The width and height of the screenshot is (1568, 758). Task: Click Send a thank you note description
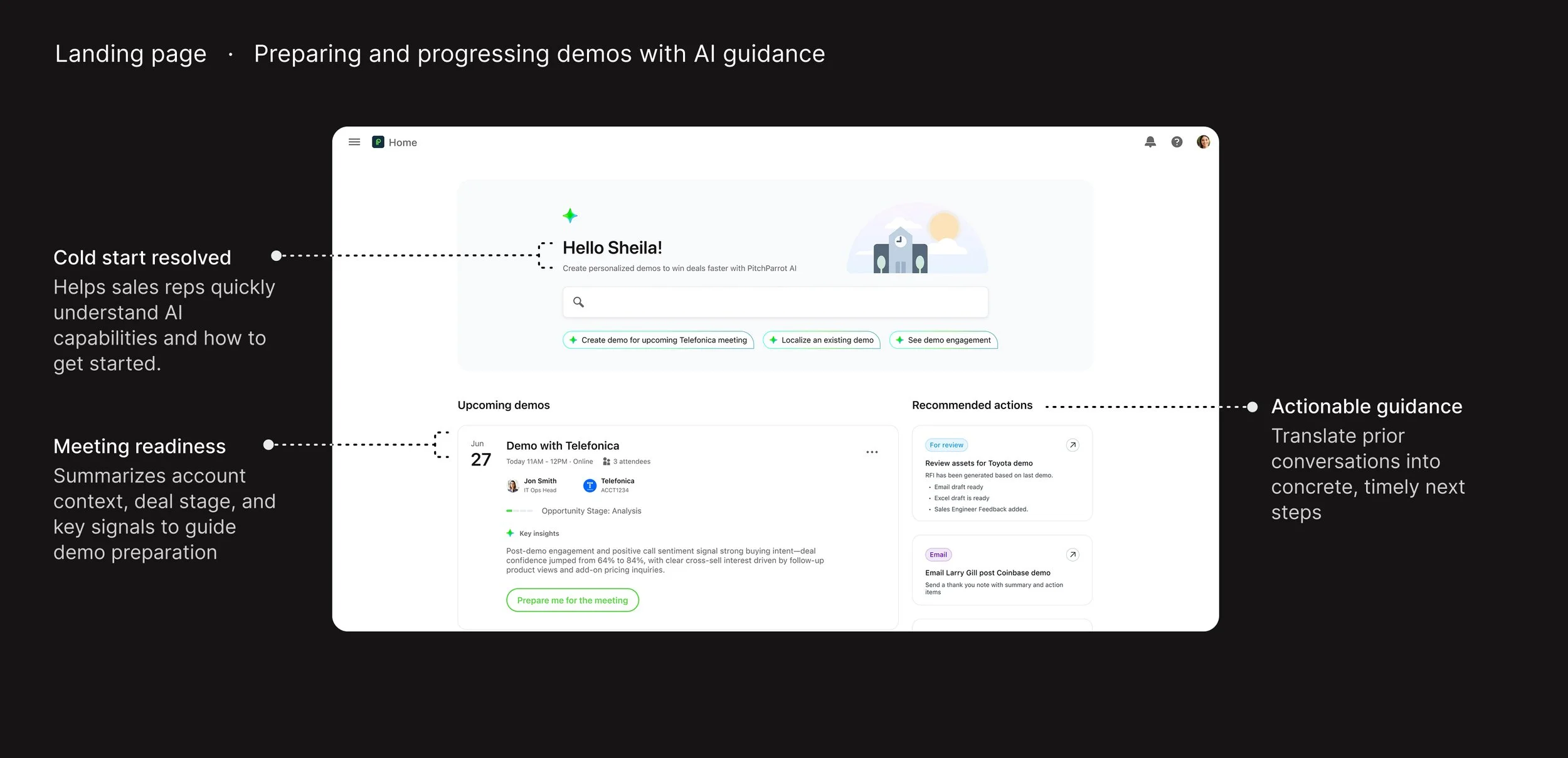[x=994, y=589]
